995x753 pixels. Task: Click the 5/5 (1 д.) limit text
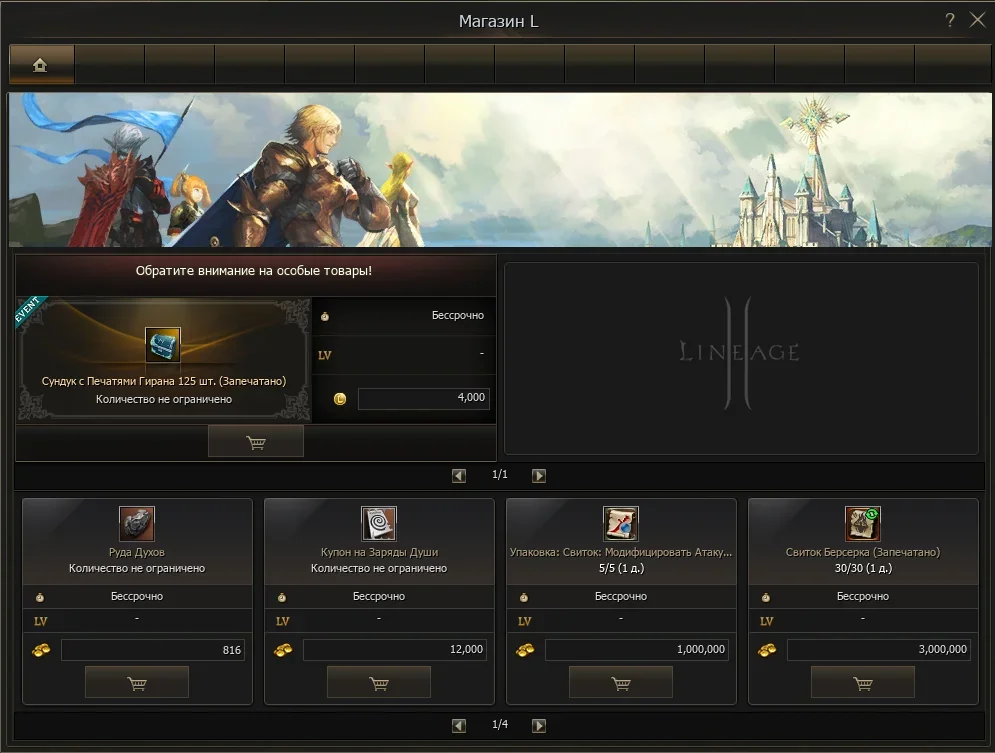coord(621,568)
